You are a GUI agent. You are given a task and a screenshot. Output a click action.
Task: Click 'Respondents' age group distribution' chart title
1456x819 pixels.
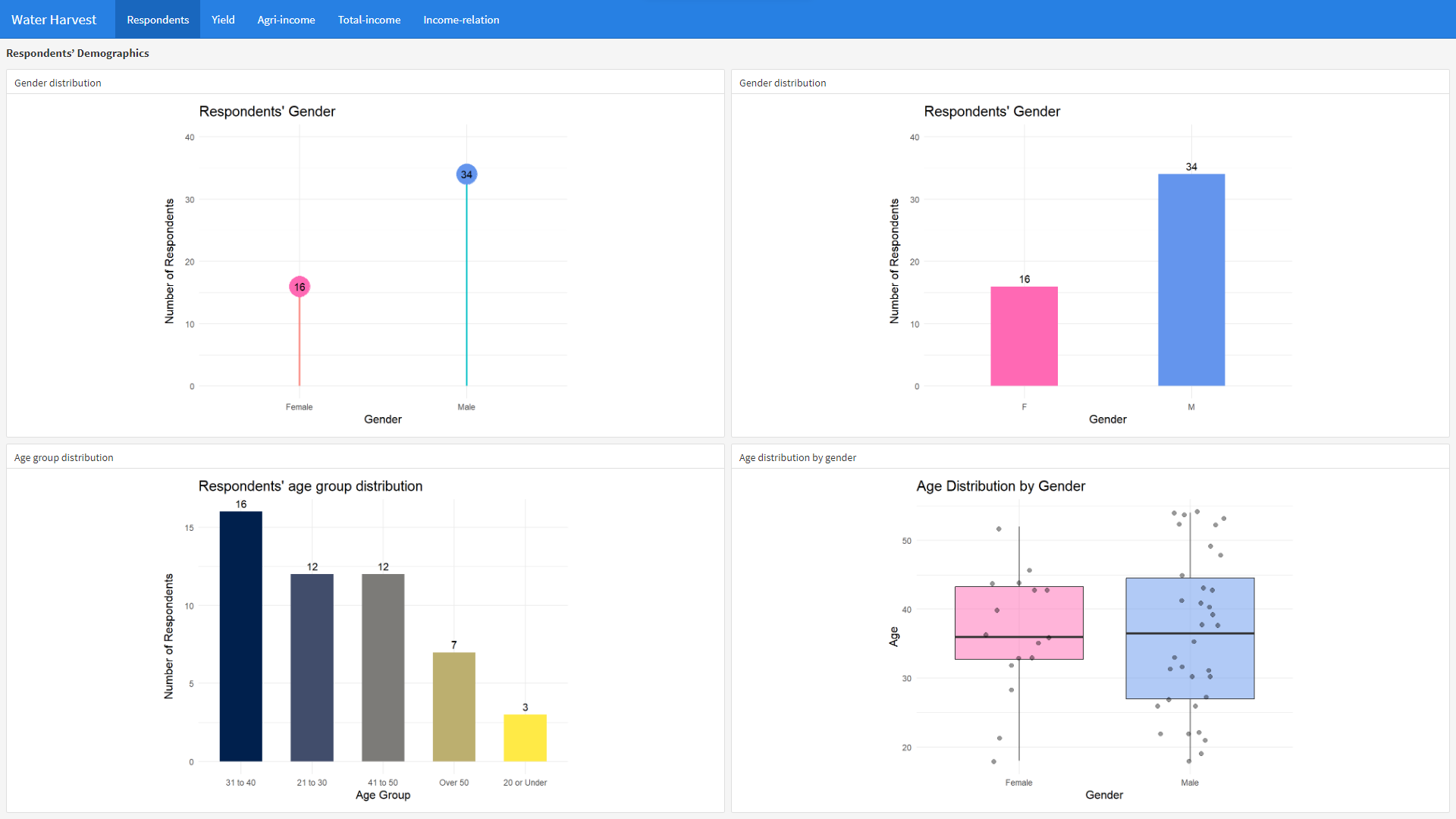[x=310, y=486]
